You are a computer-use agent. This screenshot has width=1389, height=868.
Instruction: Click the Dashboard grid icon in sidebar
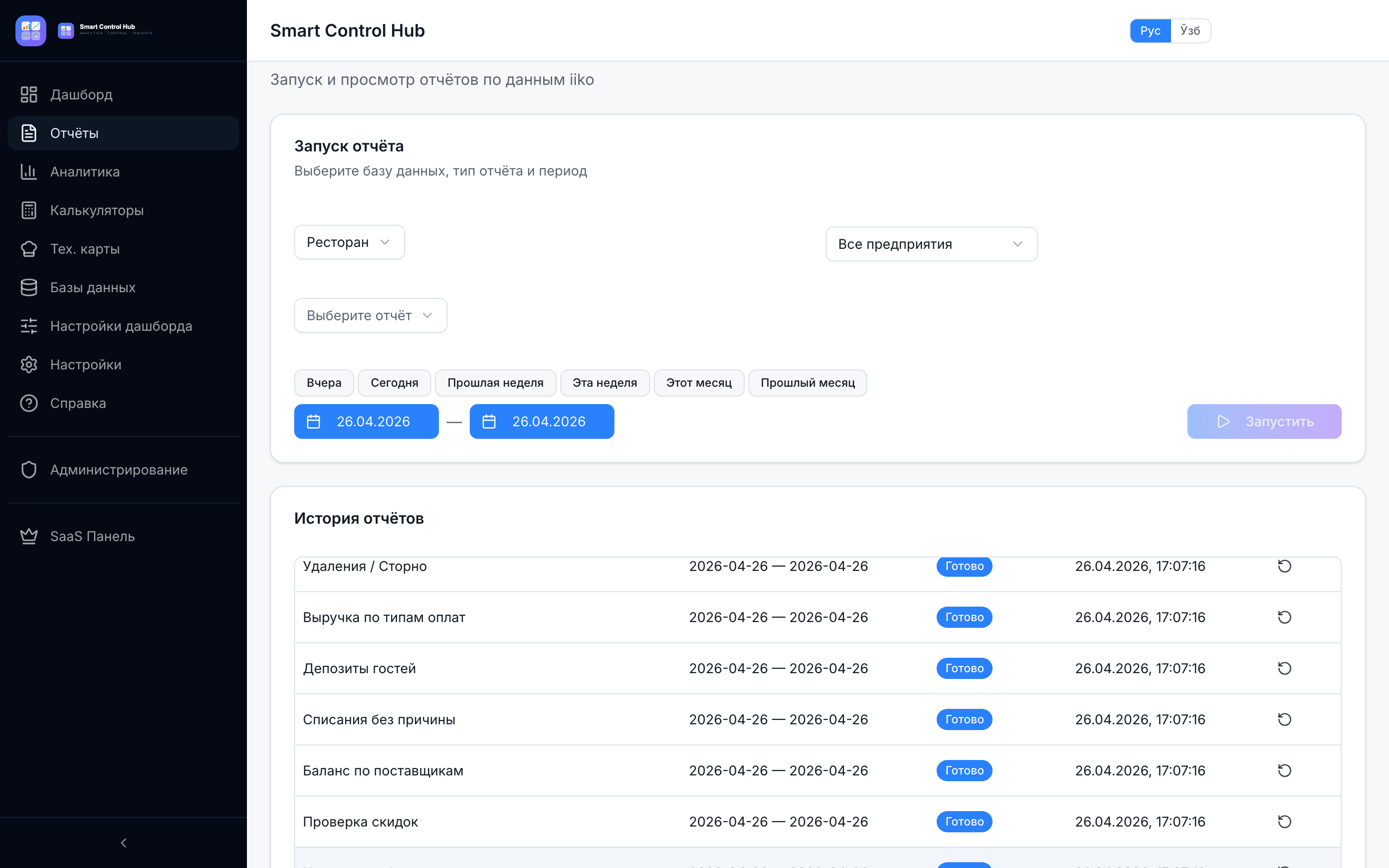[29, 94]
